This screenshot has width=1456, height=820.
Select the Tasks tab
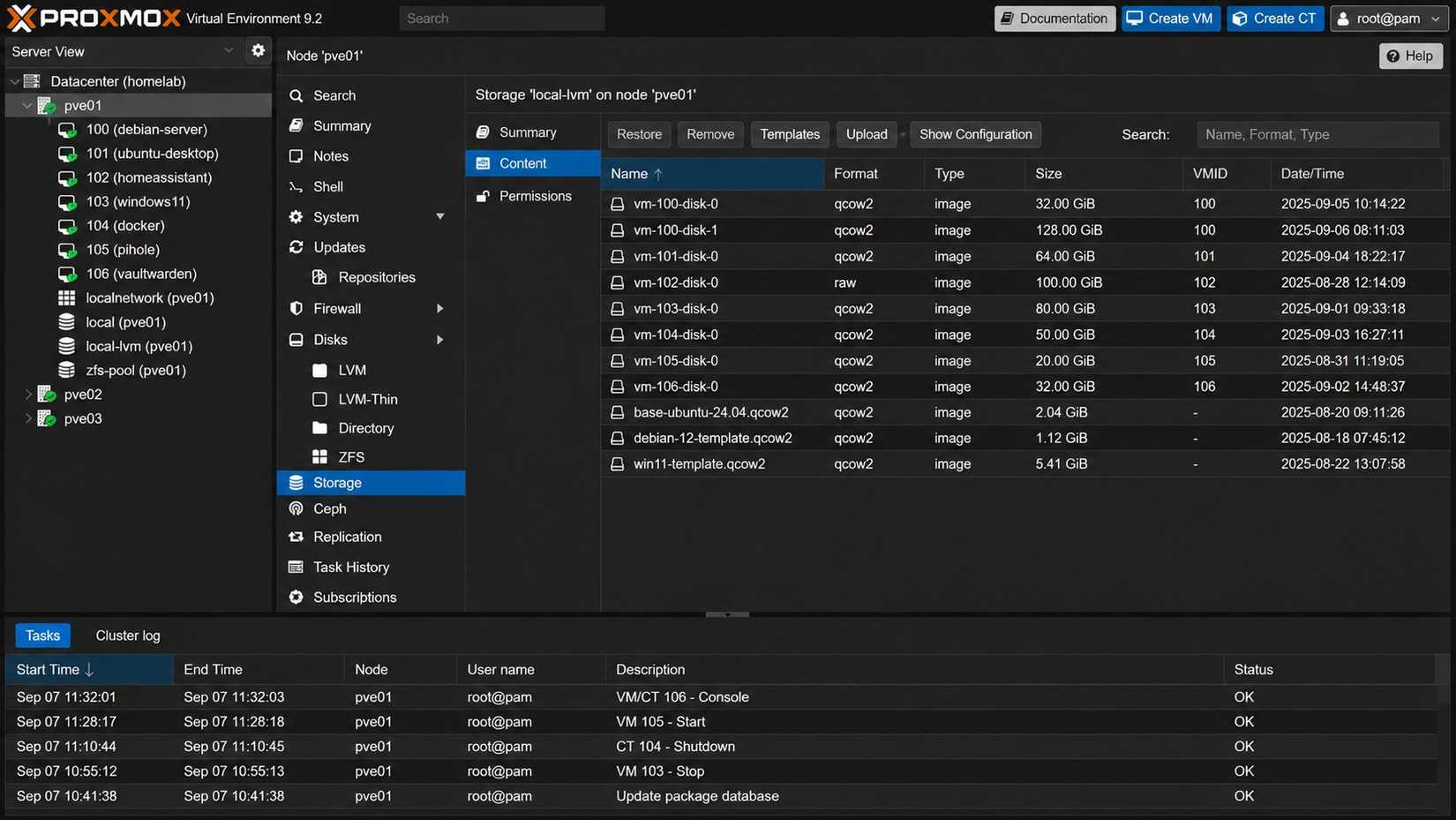tap(42, 636)
